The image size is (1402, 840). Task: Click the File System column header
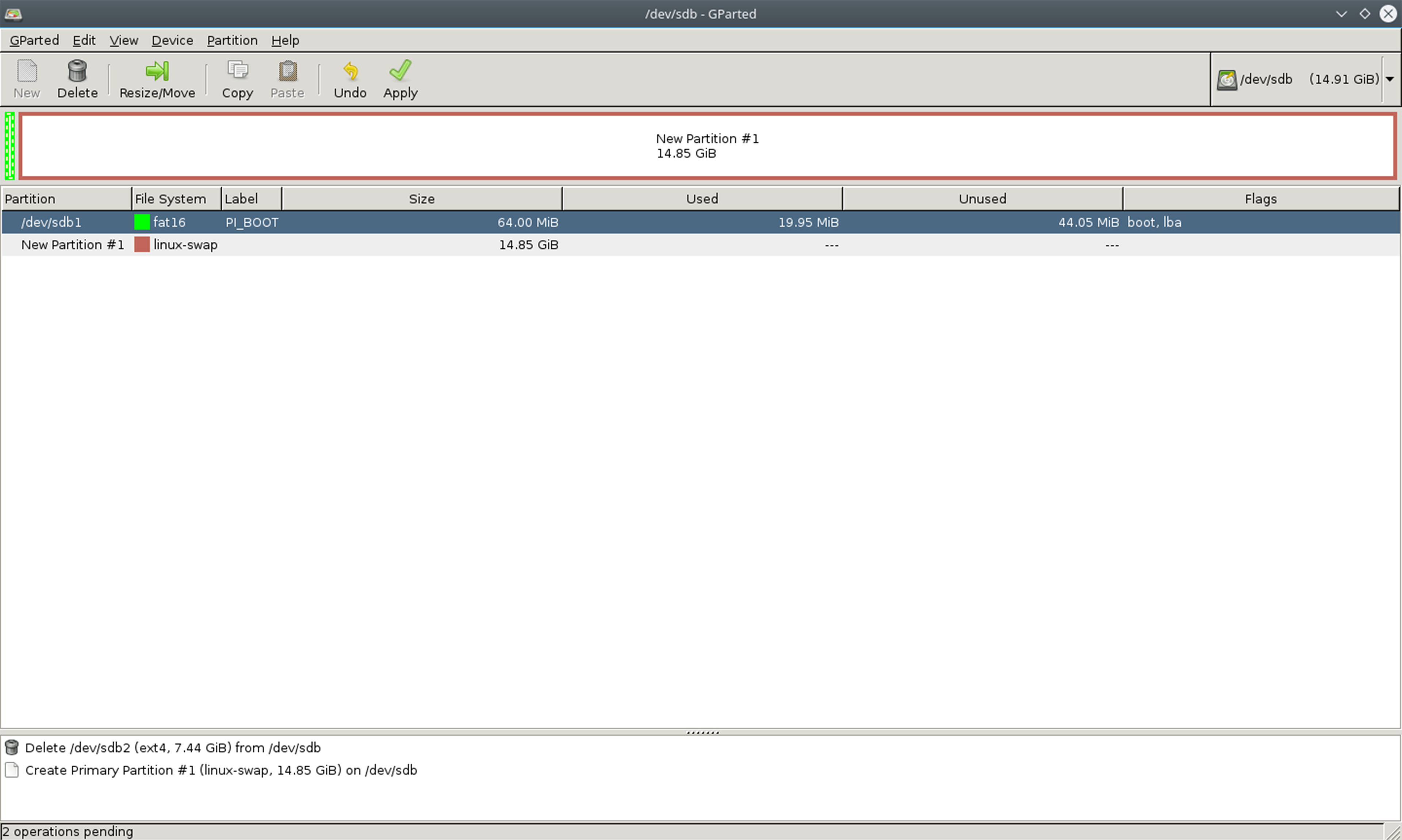point(176,199)
